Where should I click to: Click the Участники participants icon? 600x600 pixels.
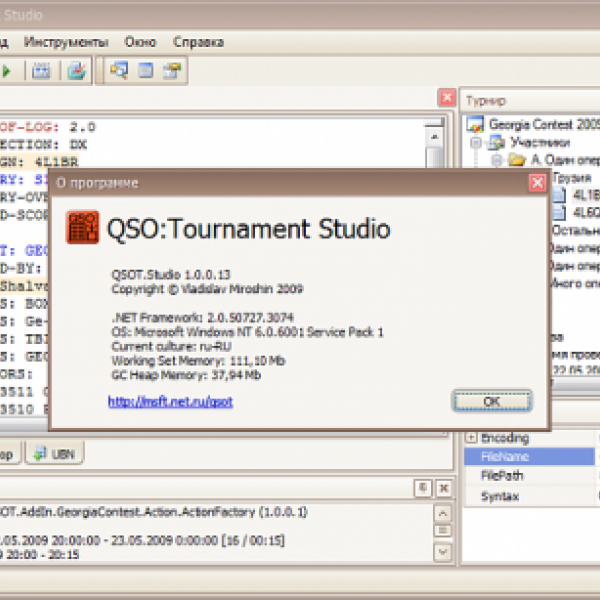click(x=496, y=142)
